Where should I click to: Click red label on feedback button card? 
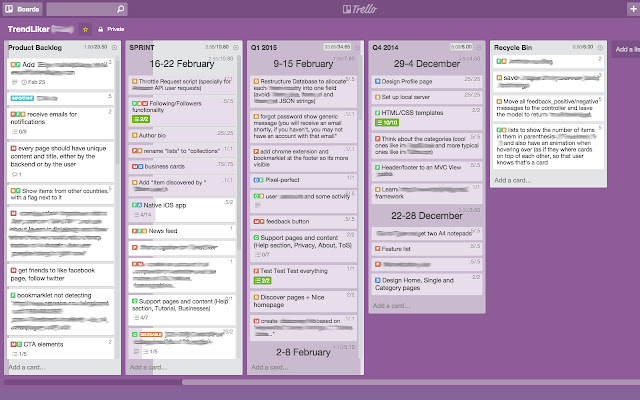pos(256,221)
